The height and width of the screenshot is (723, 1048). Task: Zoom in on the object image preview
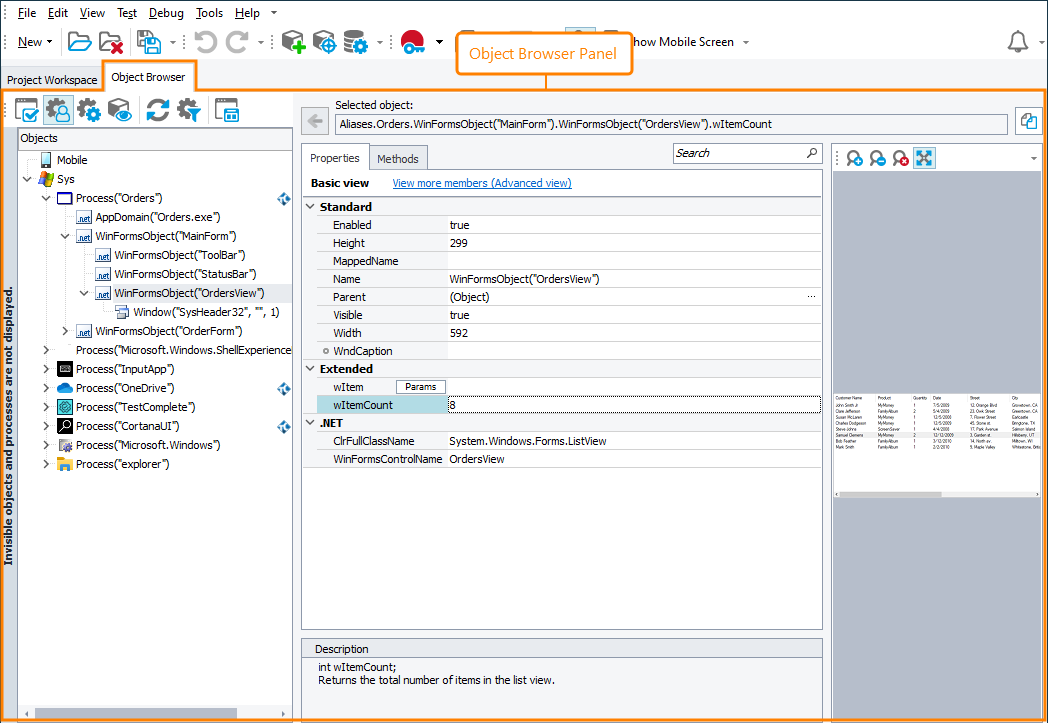[x=856, y=157]
